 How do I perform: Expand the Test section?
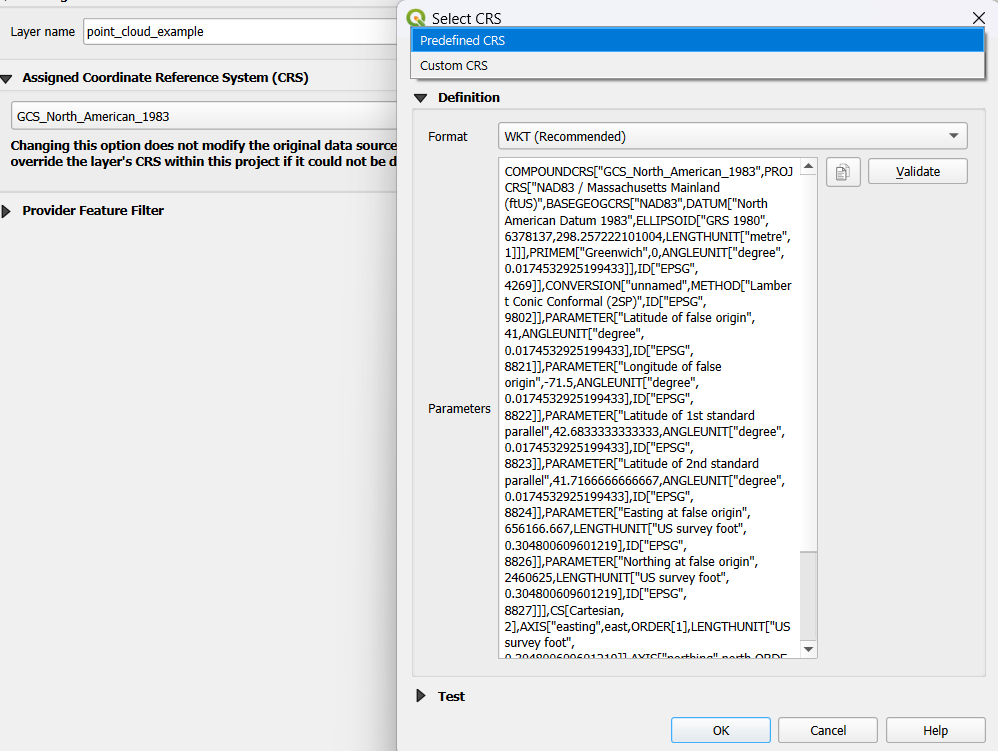[x=421, y=696]
